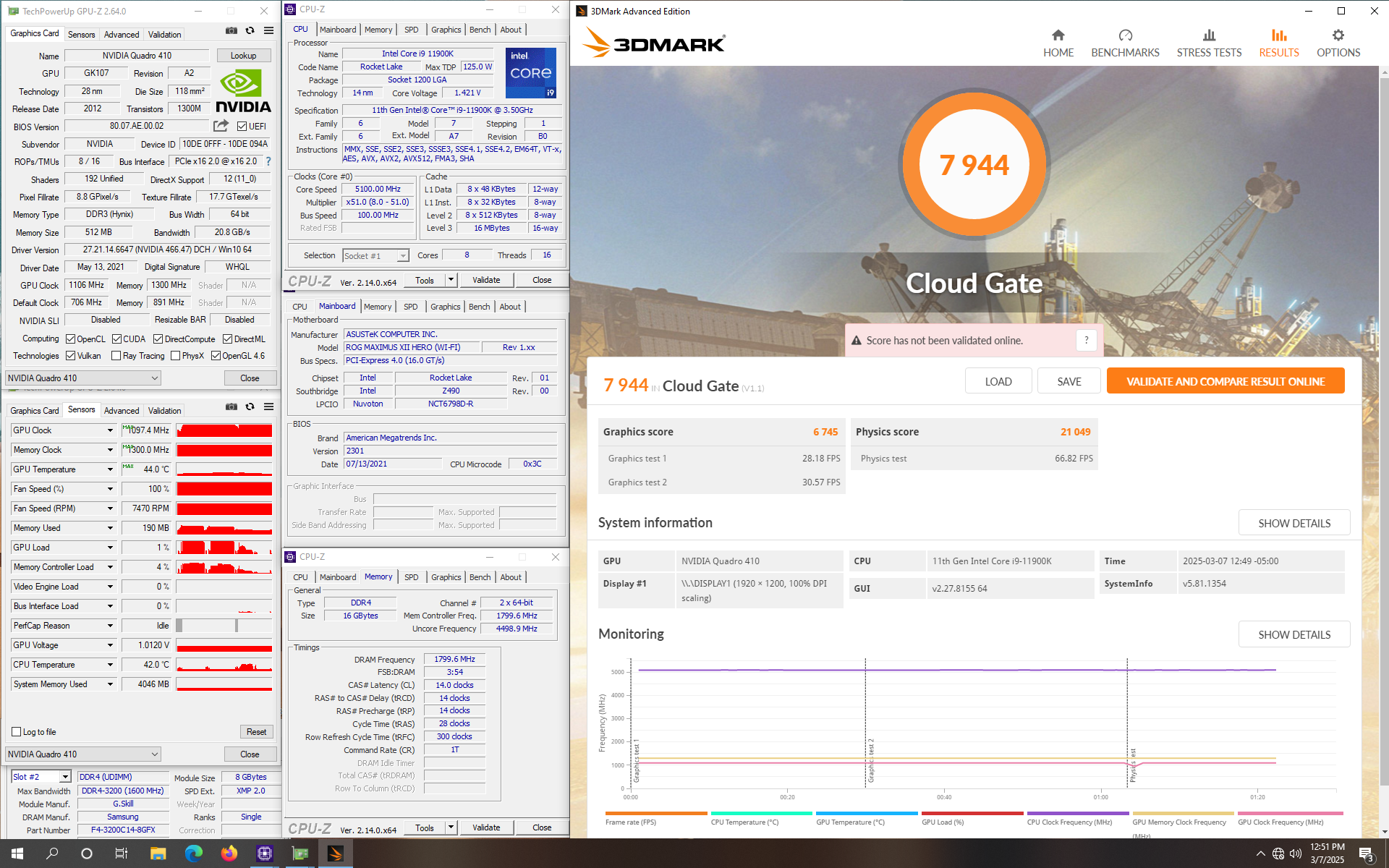Image resolution: width=1389 pixels, height=868 pixels.
Task: Click VALIDATE AND COMPARE RESULT ONLINE
Action: (x=1225, y=381)
